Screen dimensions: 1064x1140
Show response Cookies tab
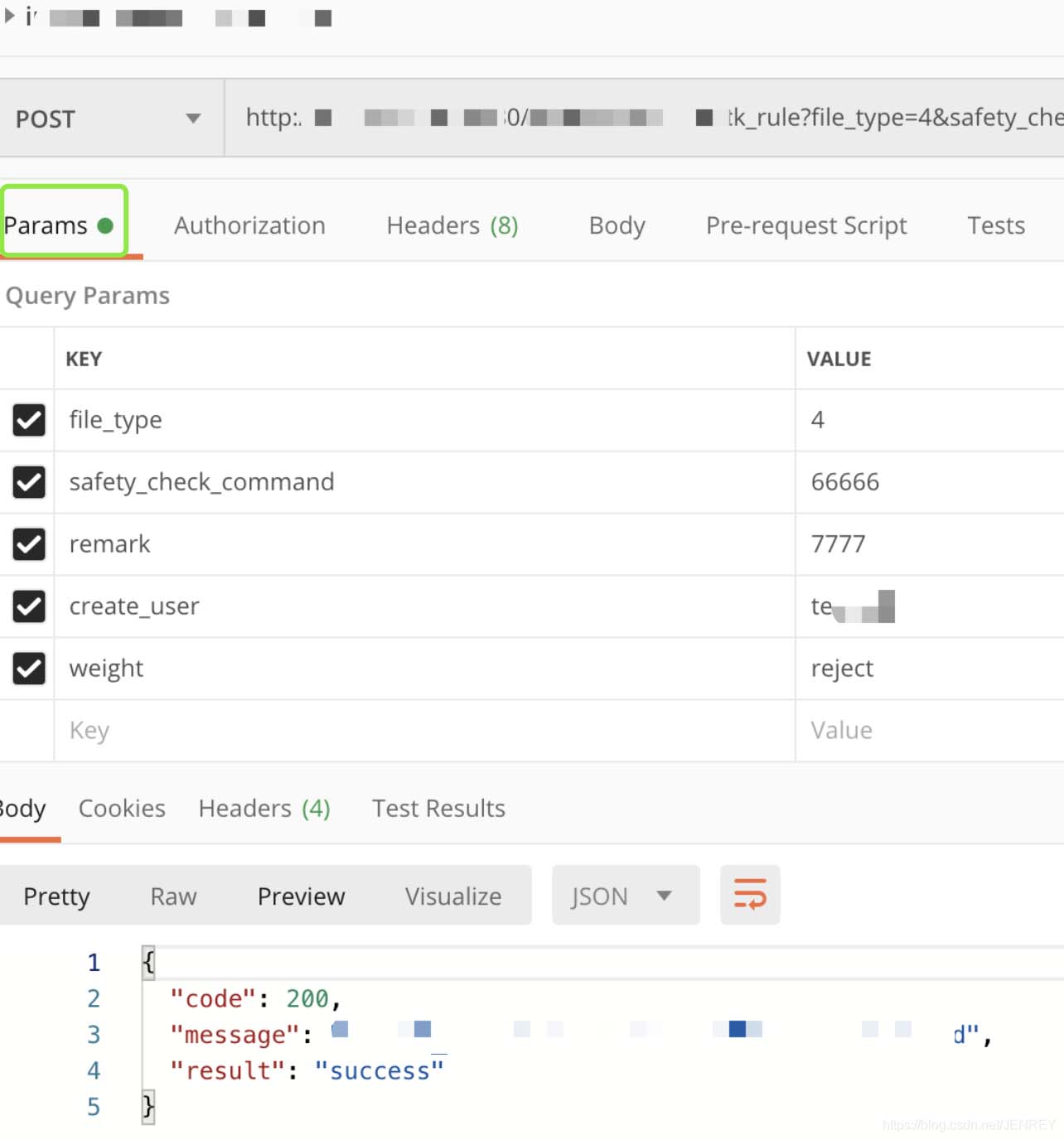pos(122,808)
